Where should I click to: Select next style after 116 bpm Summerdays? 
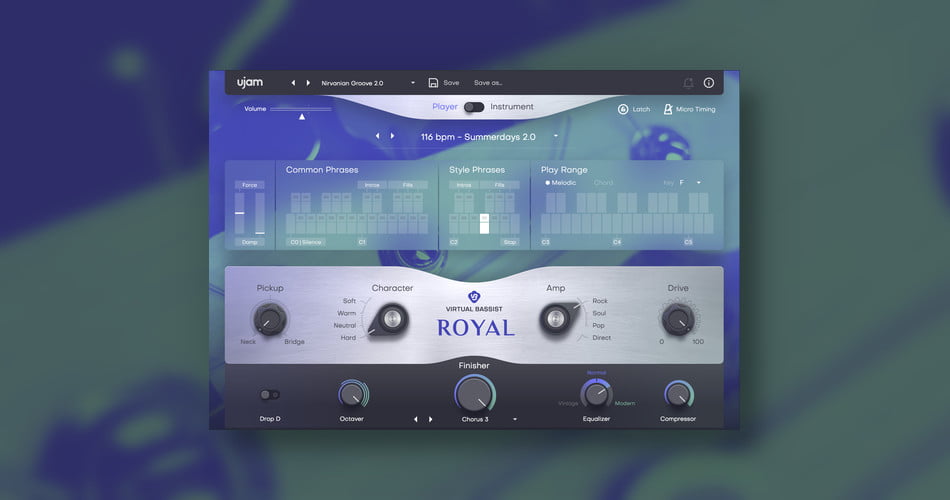(x=393, y=136)
